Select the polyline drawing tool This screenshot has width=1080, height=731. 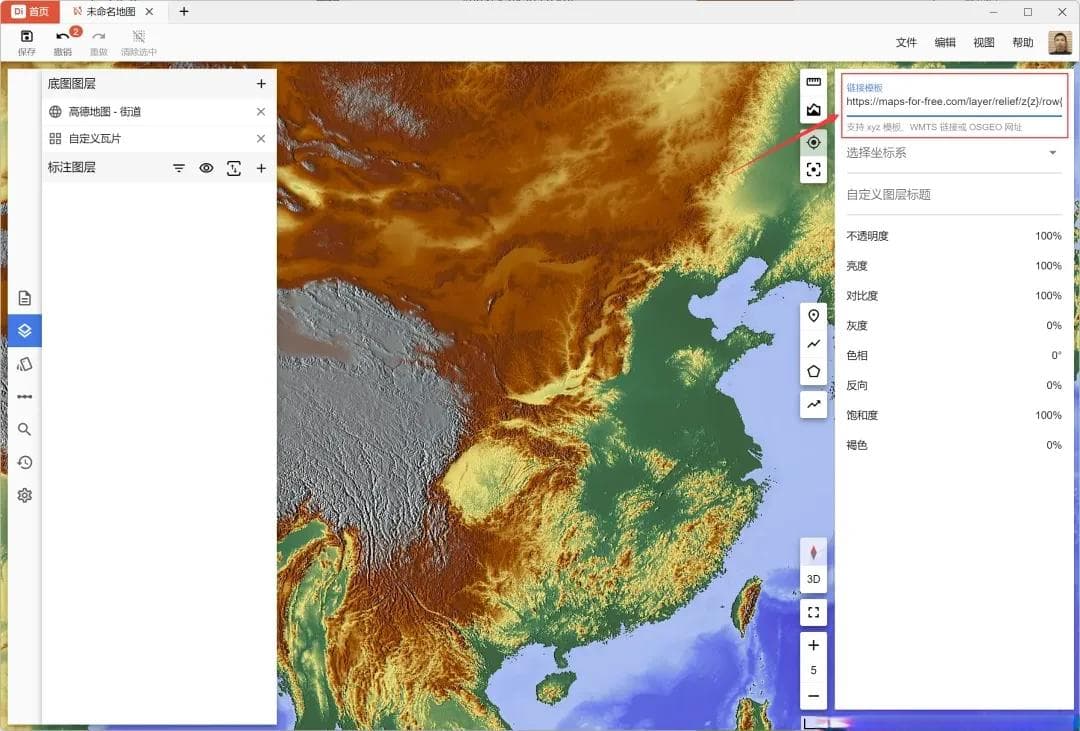tap(813, 344)
